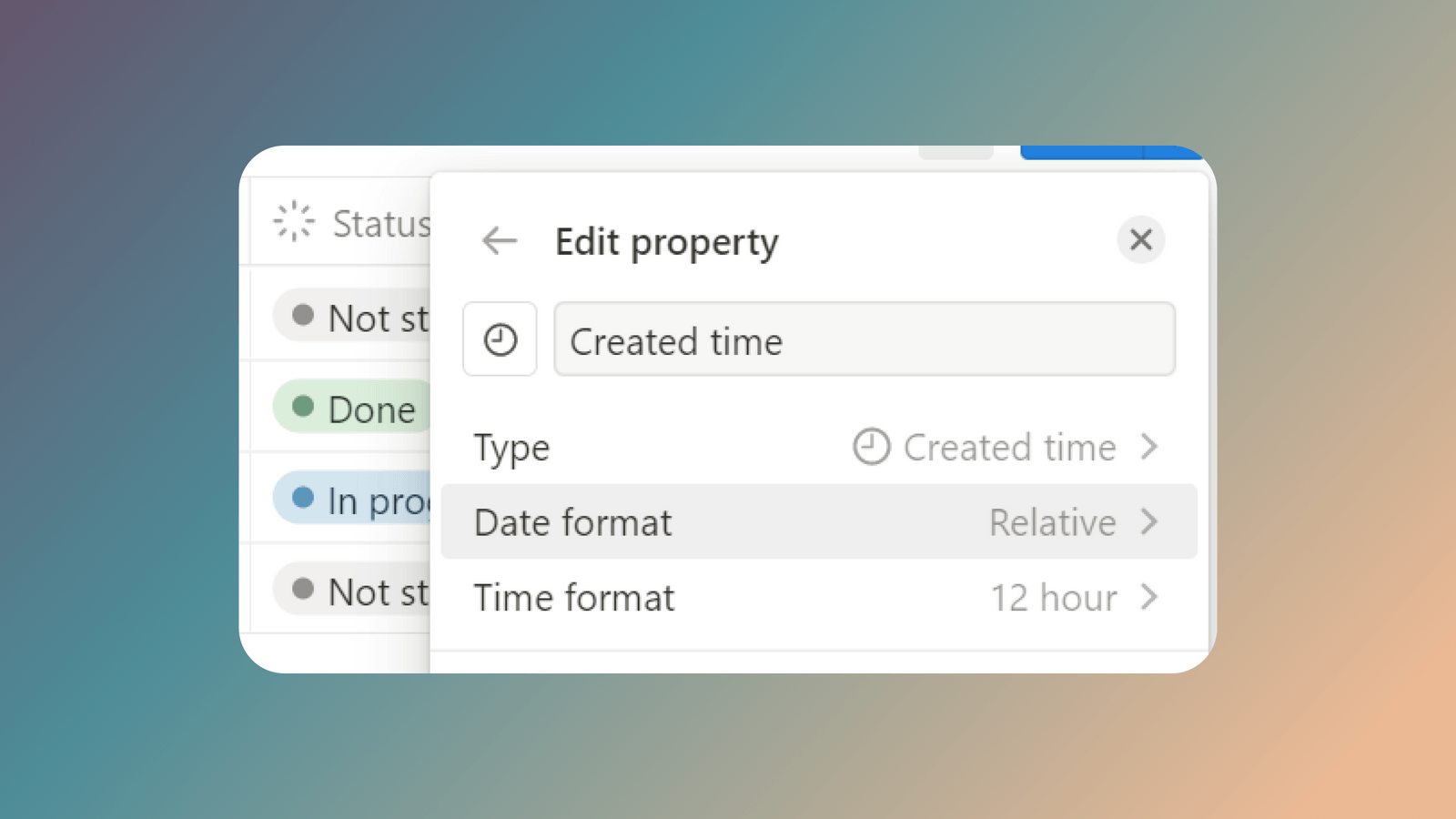Click the clock icon next to Created time type
The image size is (1456, 819).
871,447
